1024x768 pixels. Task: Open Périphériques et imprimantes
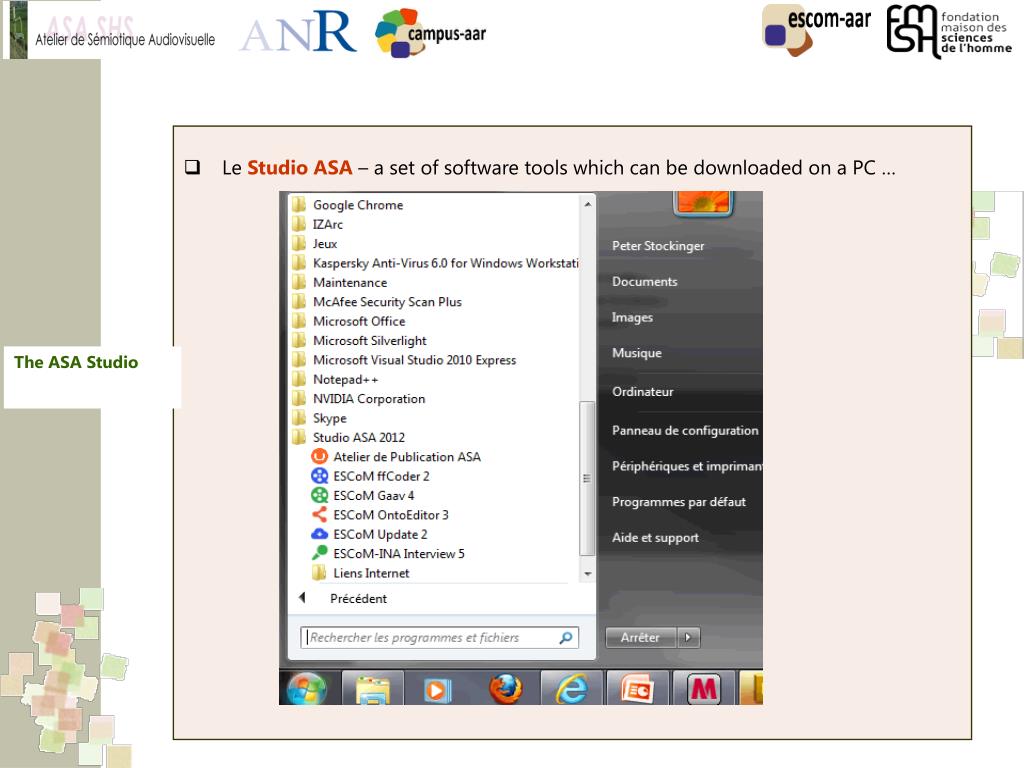[x=686, y=466]
